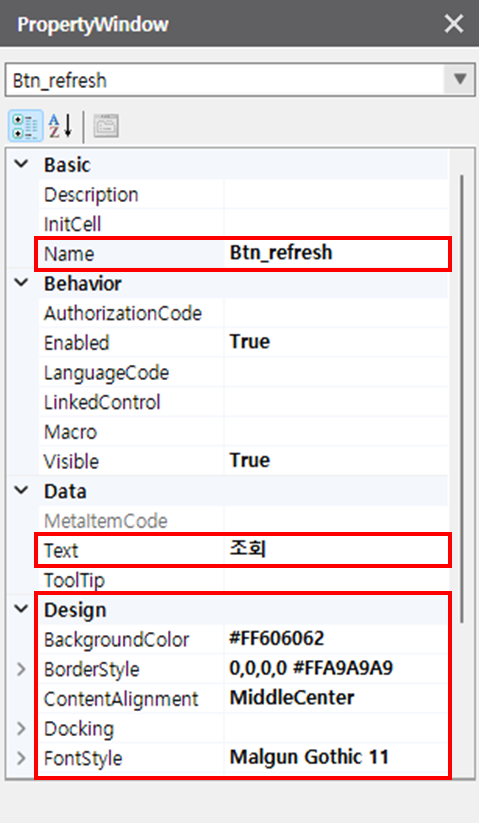Expand the FontStyle property
The height and width of the screenshot is (823, 479).
coord(22,758)
